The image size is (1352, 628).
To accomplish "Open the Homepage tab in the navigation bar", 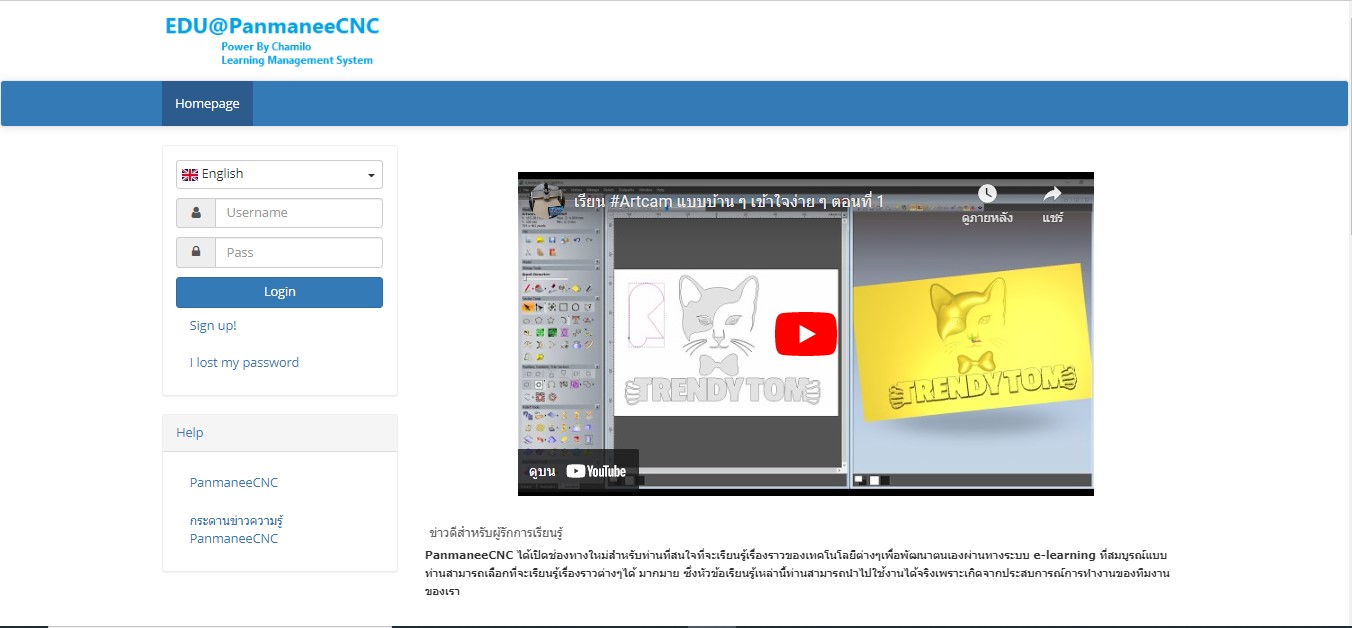I will [x=207, y=104].
